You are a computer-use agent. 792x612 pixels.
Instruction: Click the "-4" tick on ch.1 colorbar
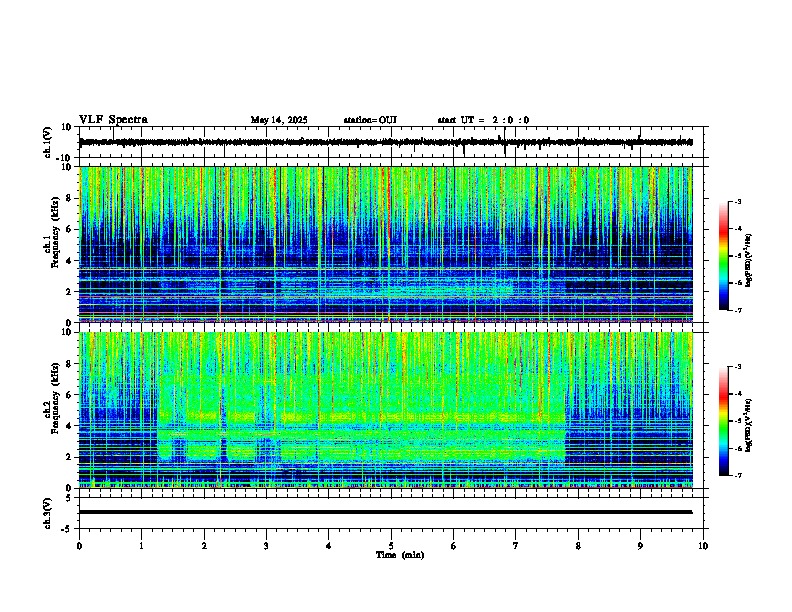tap(737, 229)
